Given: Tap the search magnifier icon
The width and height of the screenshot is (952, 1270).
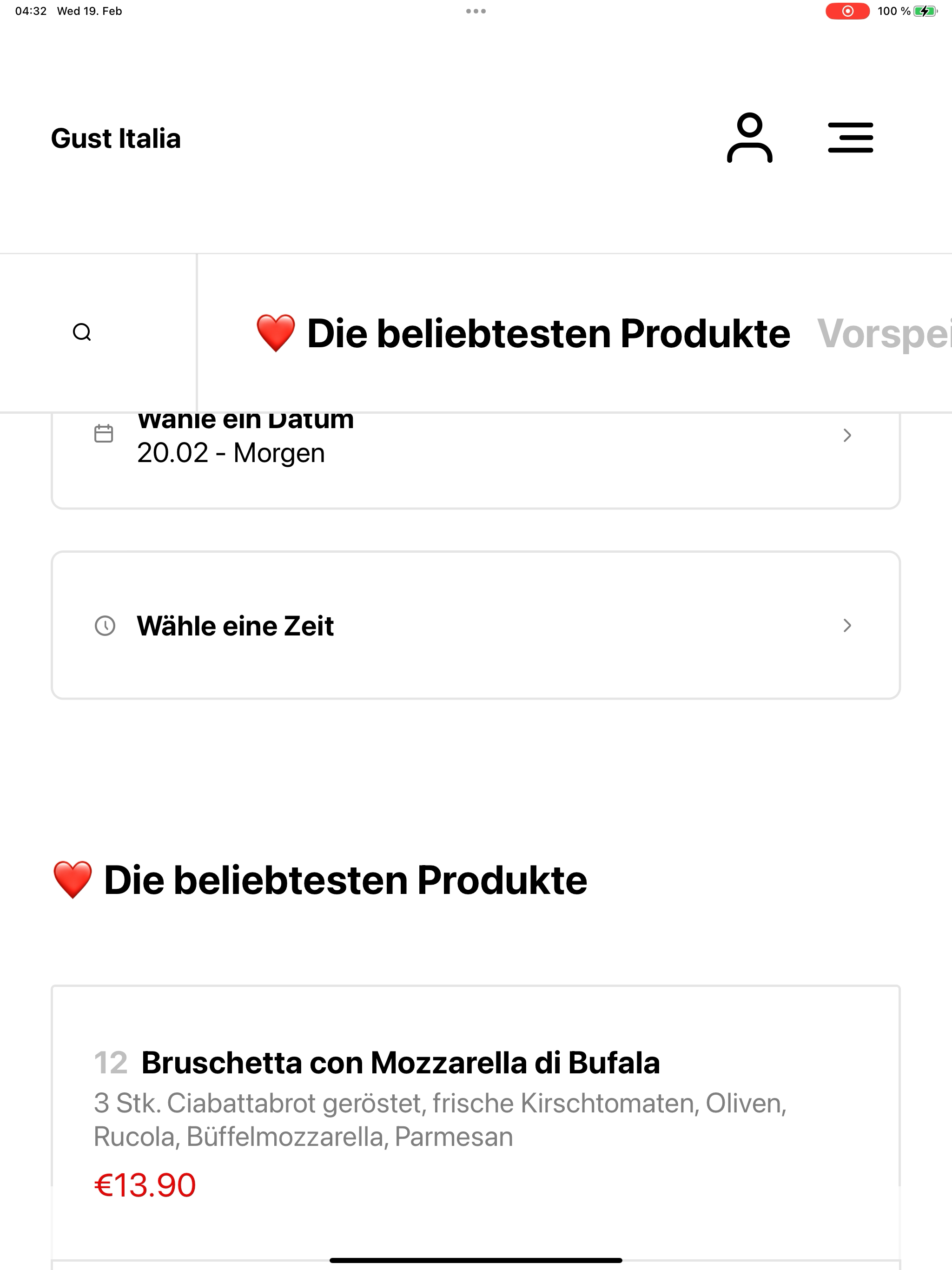Looking at the screenshot, I should click(x=82, y=332).
